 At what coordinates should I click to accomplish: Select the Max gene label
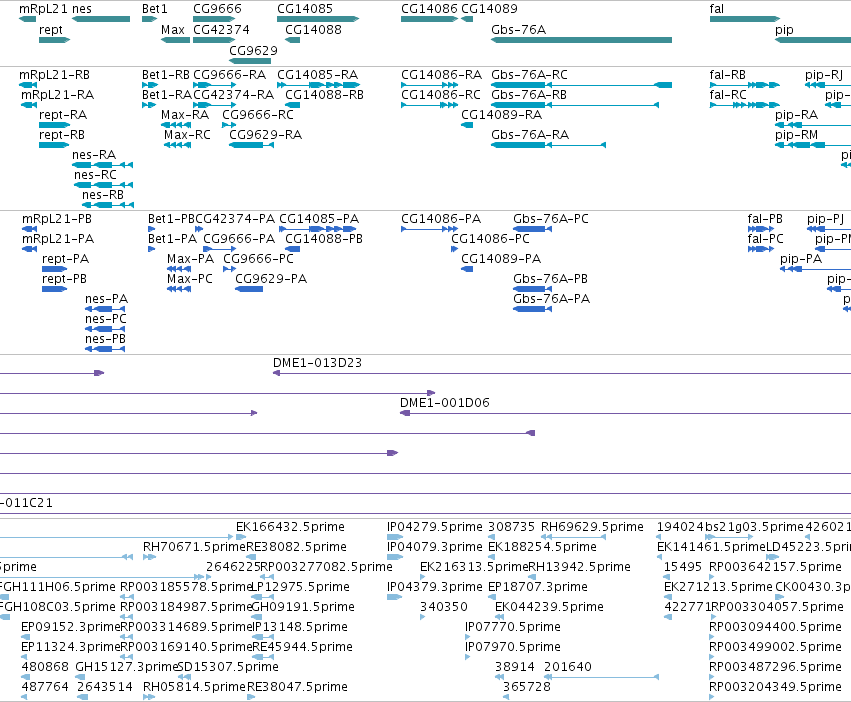click(x=173, y=30)
